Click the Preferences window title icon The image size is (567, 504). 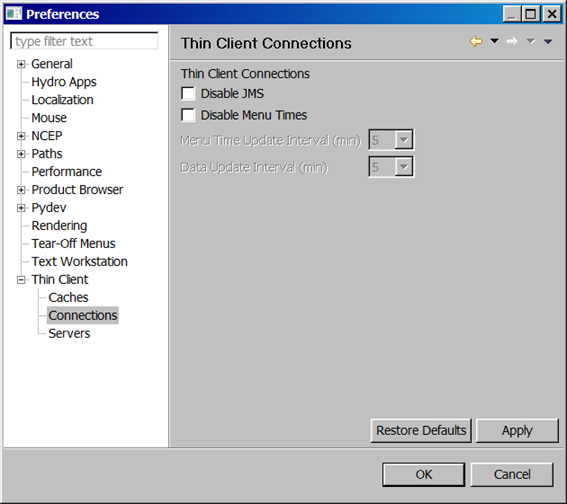(x=14, y=14)
